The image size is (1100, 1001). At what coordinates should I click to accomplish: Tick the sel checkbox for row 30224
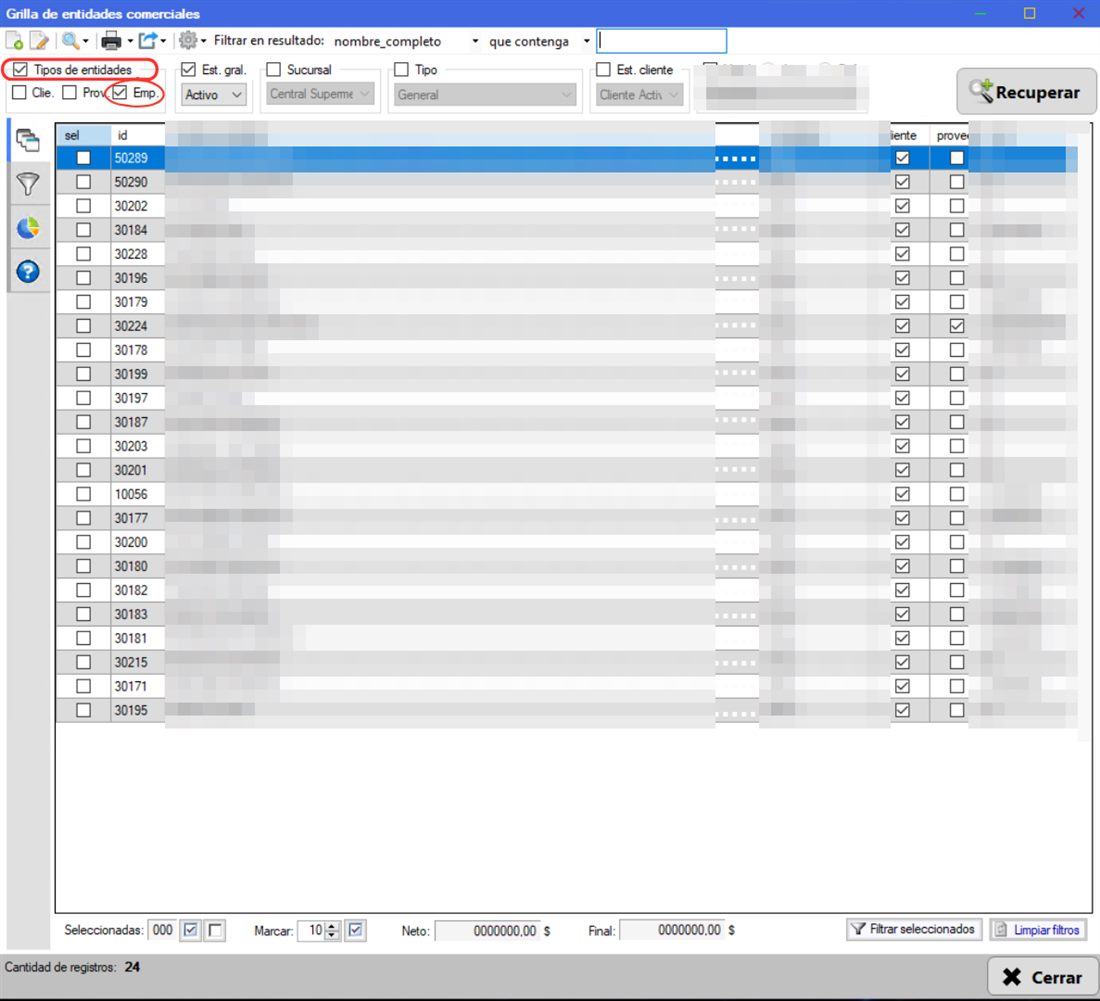click(x=83, y=325)
